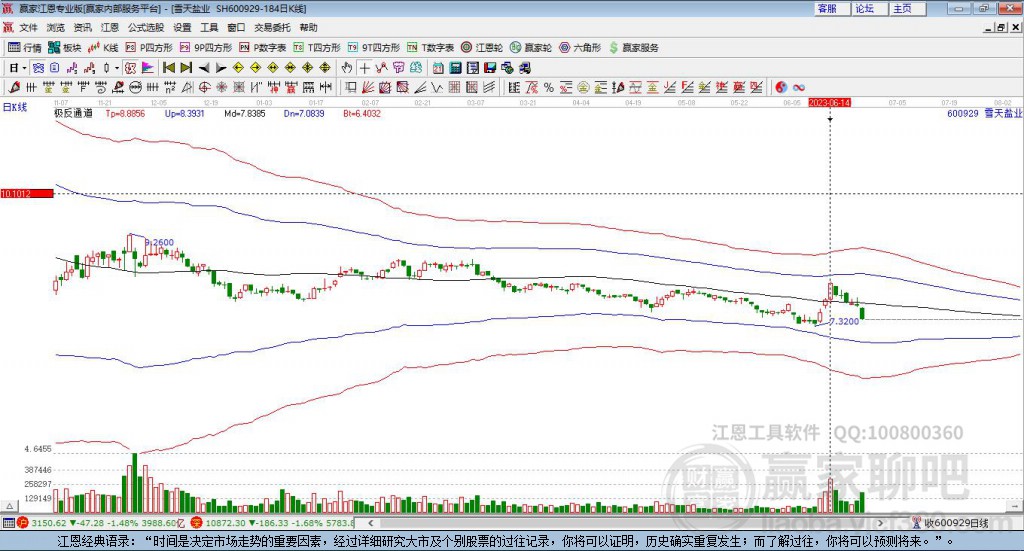Click the Tp=8.8856 indicator value
Screen dimensions: 1024x551
tap(125, 114)
